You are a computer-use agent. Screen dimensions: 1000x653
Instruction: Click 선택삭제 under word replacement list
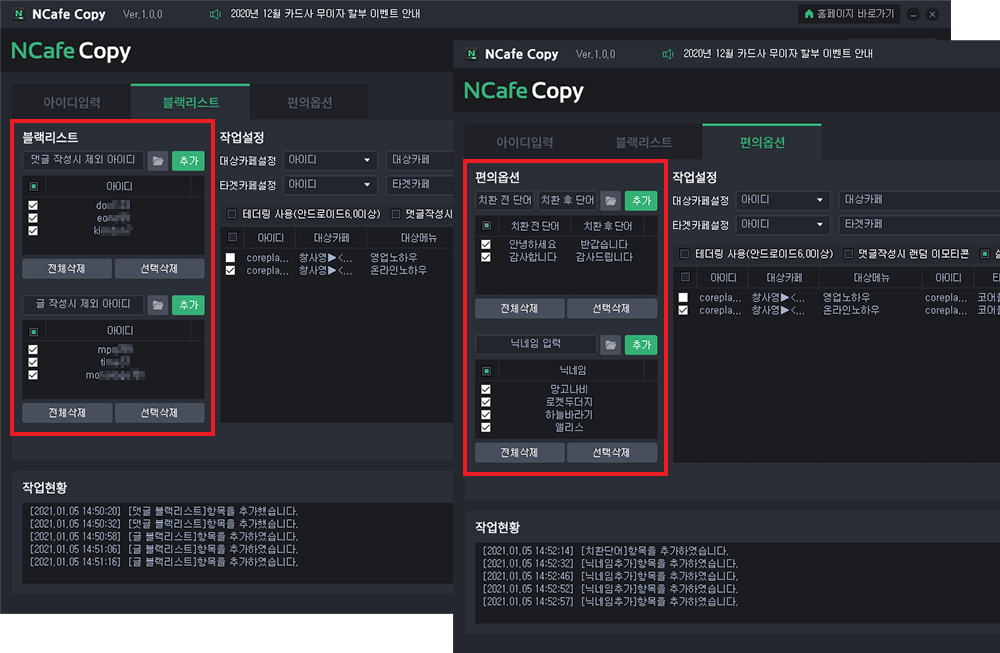(612, 309)
